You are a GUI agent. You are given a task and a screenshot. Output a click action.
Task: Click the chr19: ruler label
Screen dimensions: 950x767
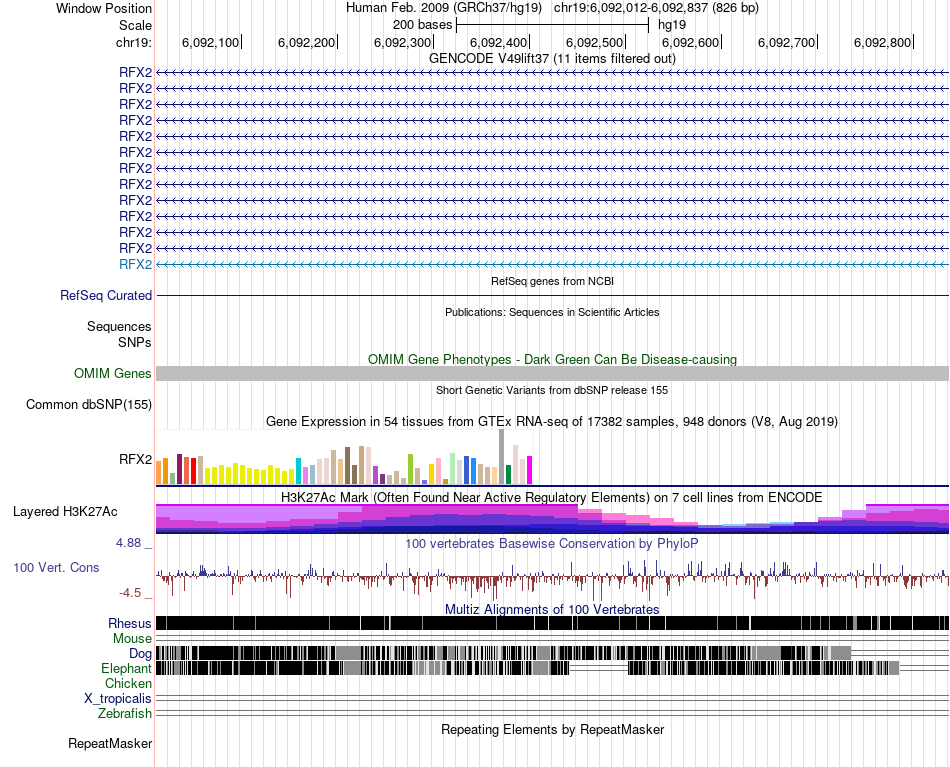pyautogui.click(x=134, y=42)
